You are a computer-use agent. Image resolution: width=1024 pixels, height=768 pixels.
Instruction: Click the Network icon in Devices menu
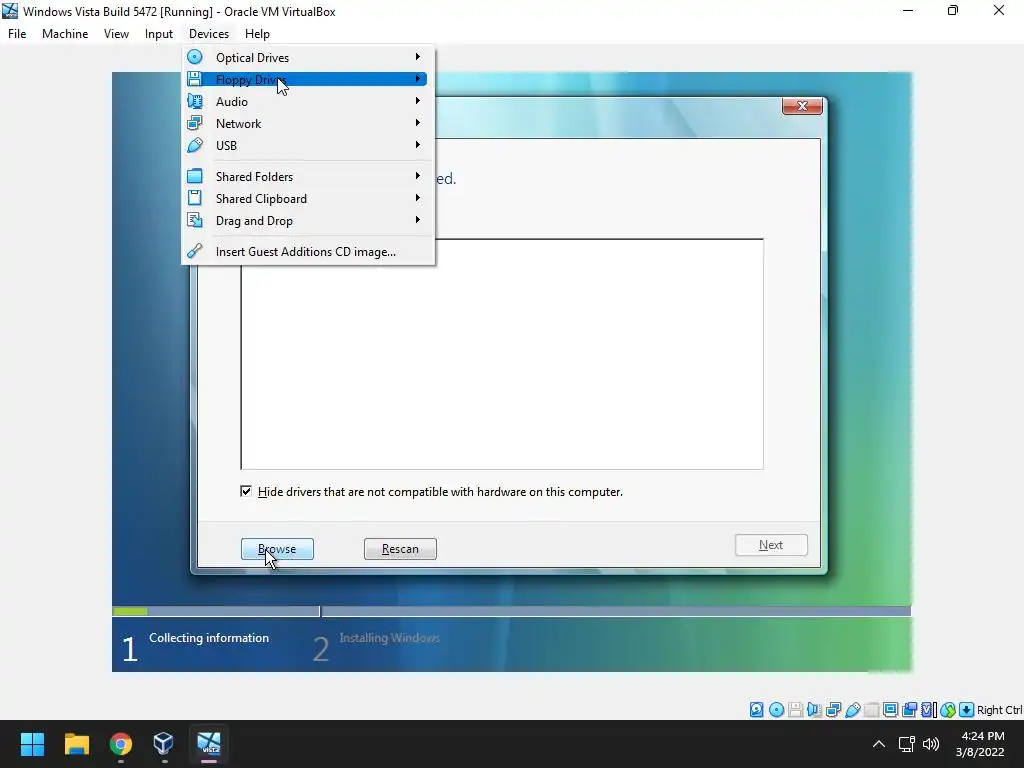[x=195, y=123]
